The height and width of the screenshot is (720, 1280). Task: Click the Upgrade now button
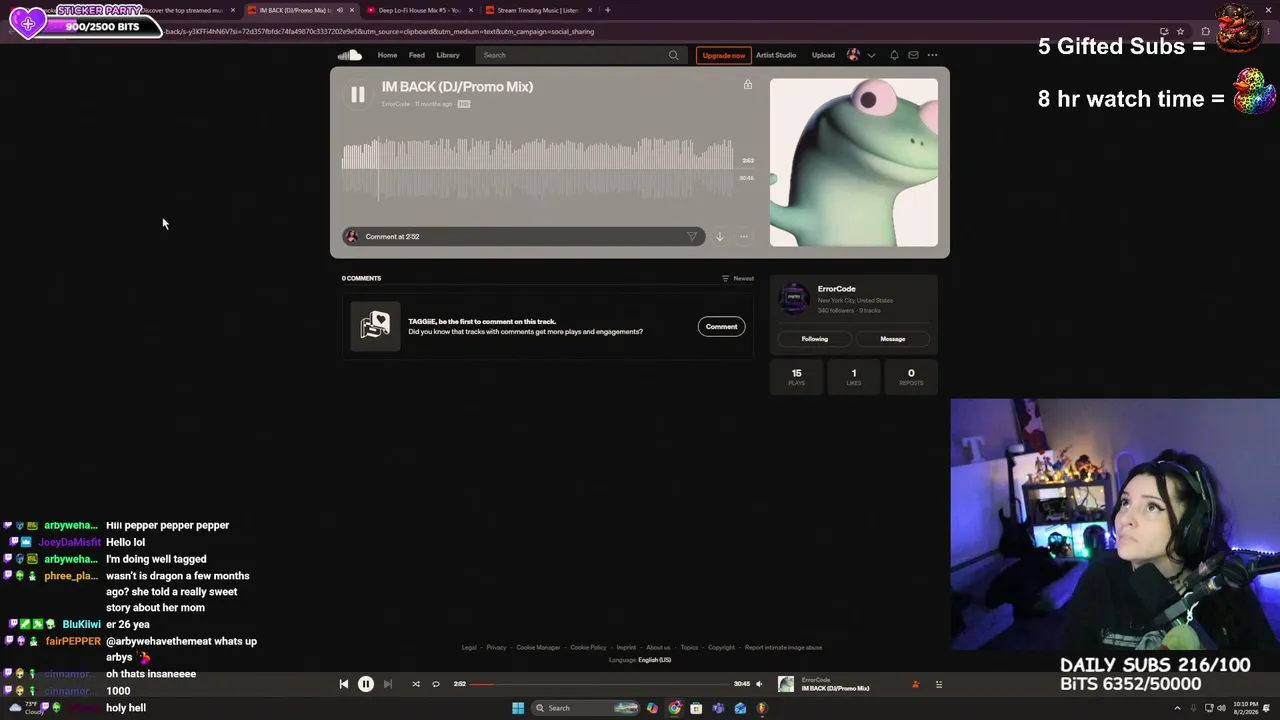click(723, 55)
